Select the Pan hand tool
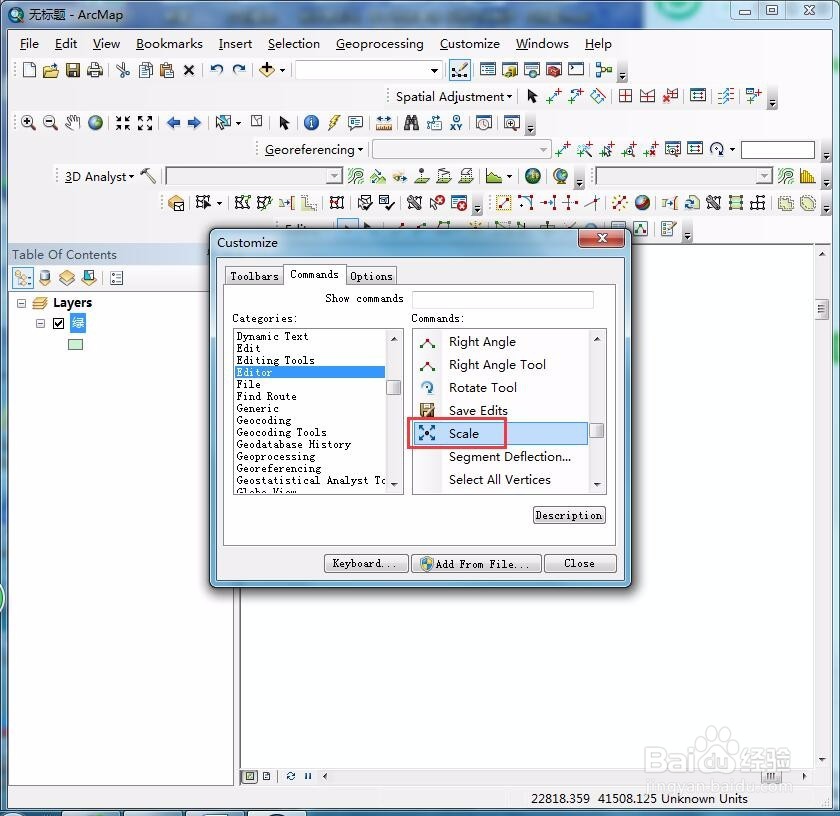Viewport: 840px width, 816px height. 72,123
